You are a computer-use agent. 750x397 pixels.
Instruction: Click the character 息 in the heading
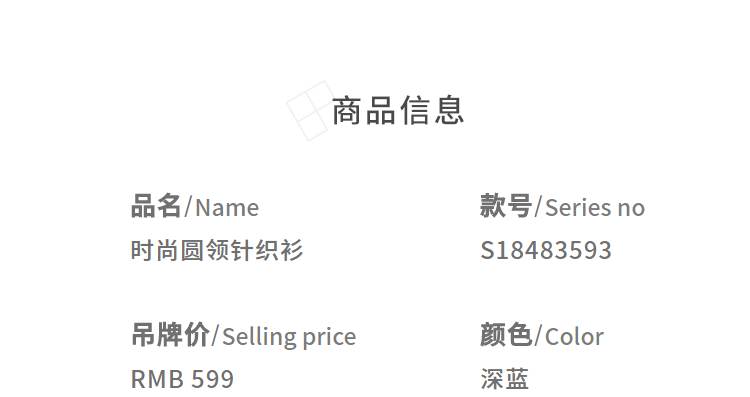coord(450,110)
